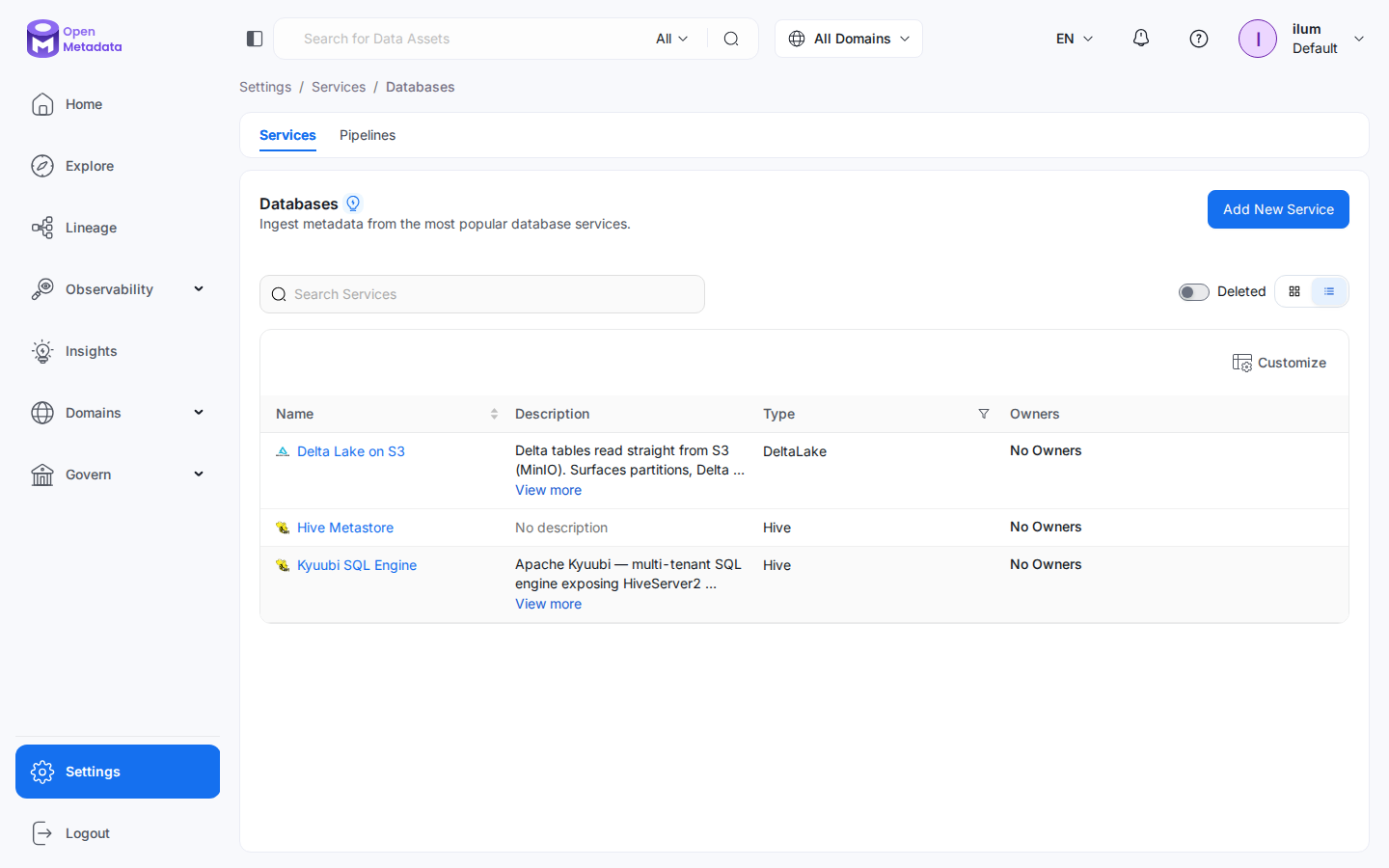Open the Hive Metastore link
Image resolution: width=1389 pixels, height=868 pixels.
click(x=345, y=528)
